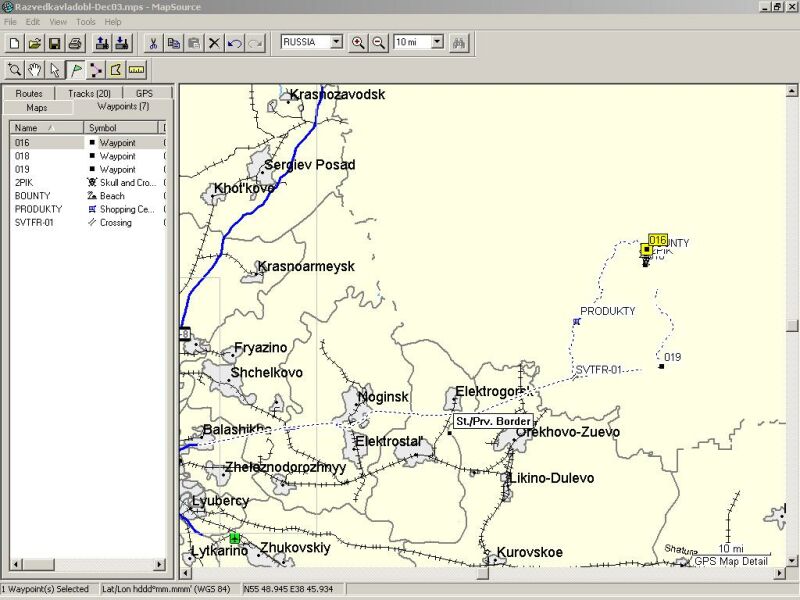
Task: Click the Crossing symbol cell
Action: tap(122, 222)
